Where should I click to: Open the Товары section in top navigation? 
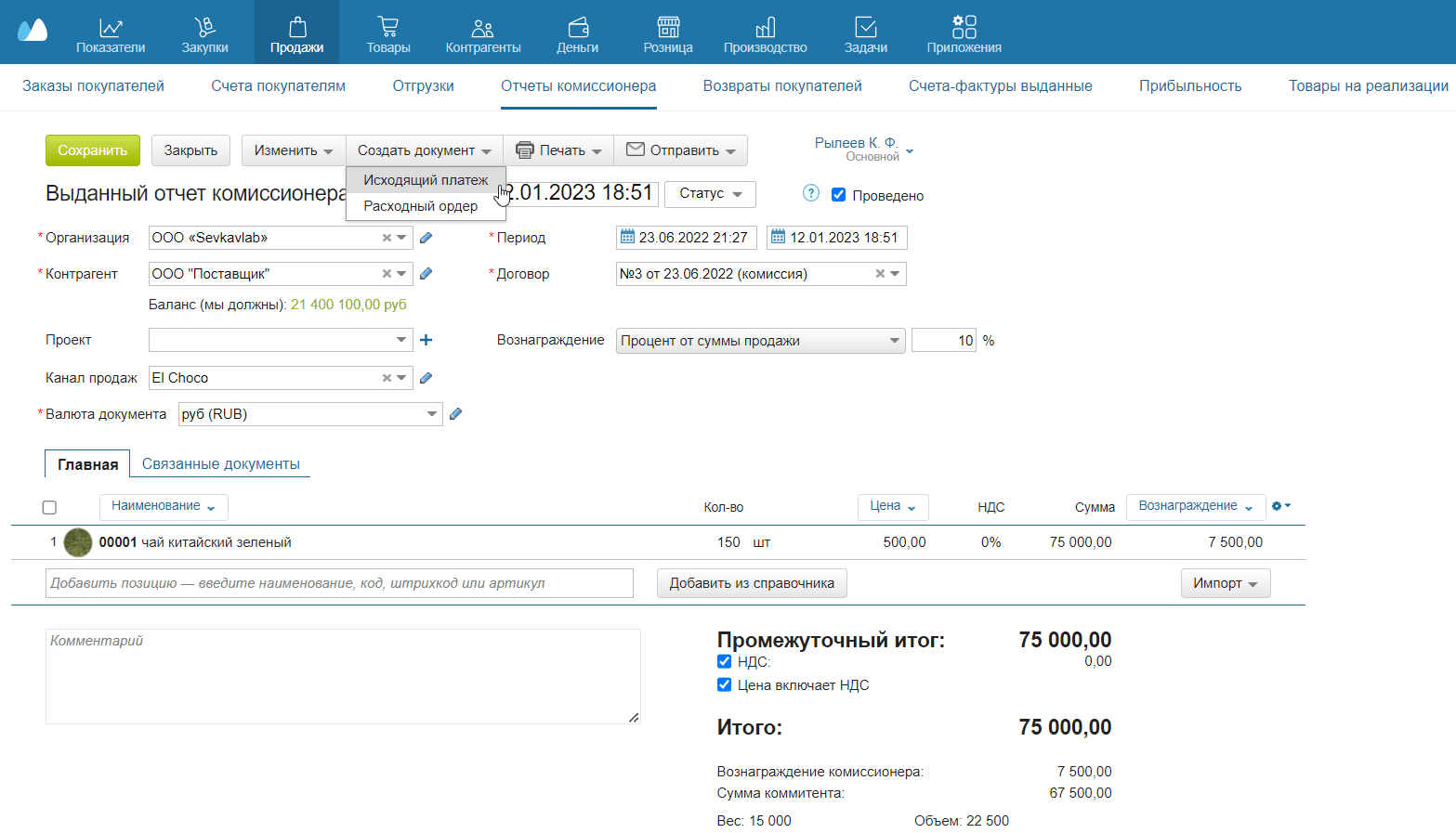387,34
